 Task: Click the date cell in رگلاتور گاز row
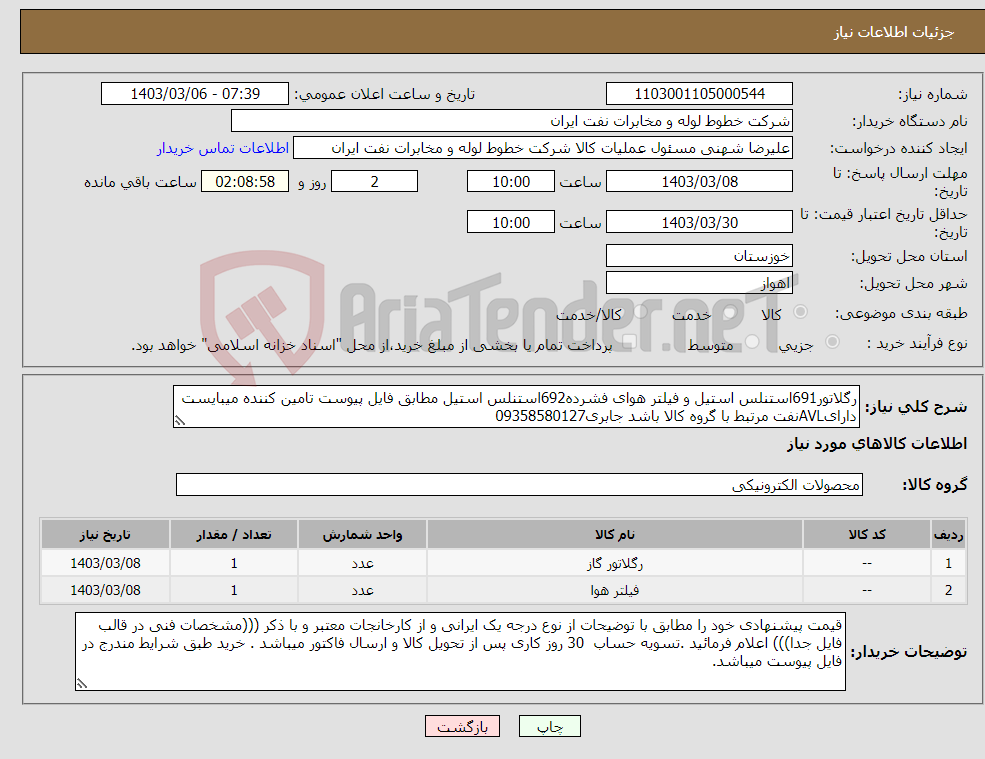105,564
